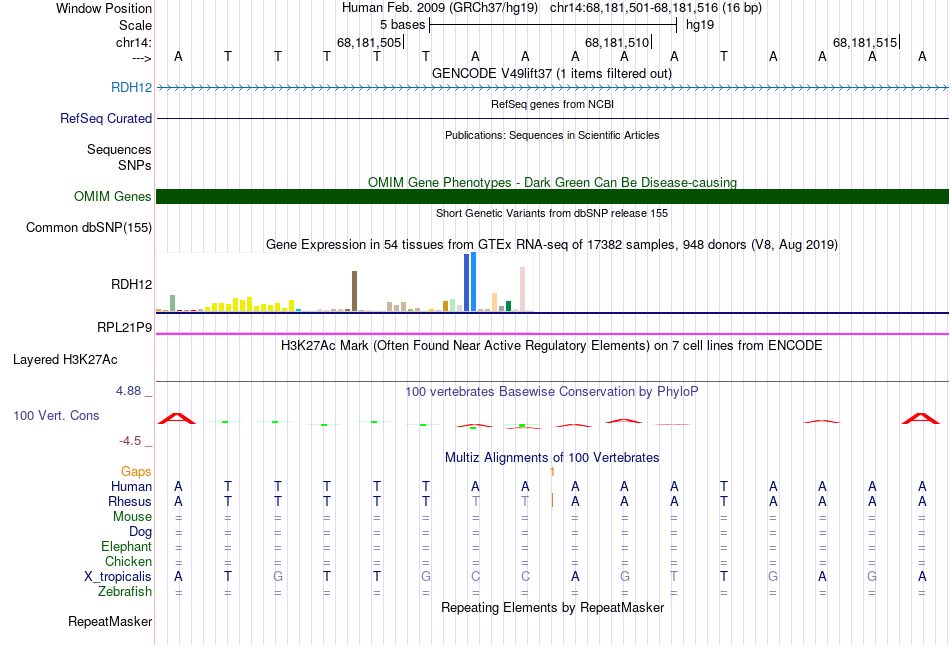
Task: Click the 4.88 PhyloP upper limit value
Action: pyautogui.click(x=128, y=391)
